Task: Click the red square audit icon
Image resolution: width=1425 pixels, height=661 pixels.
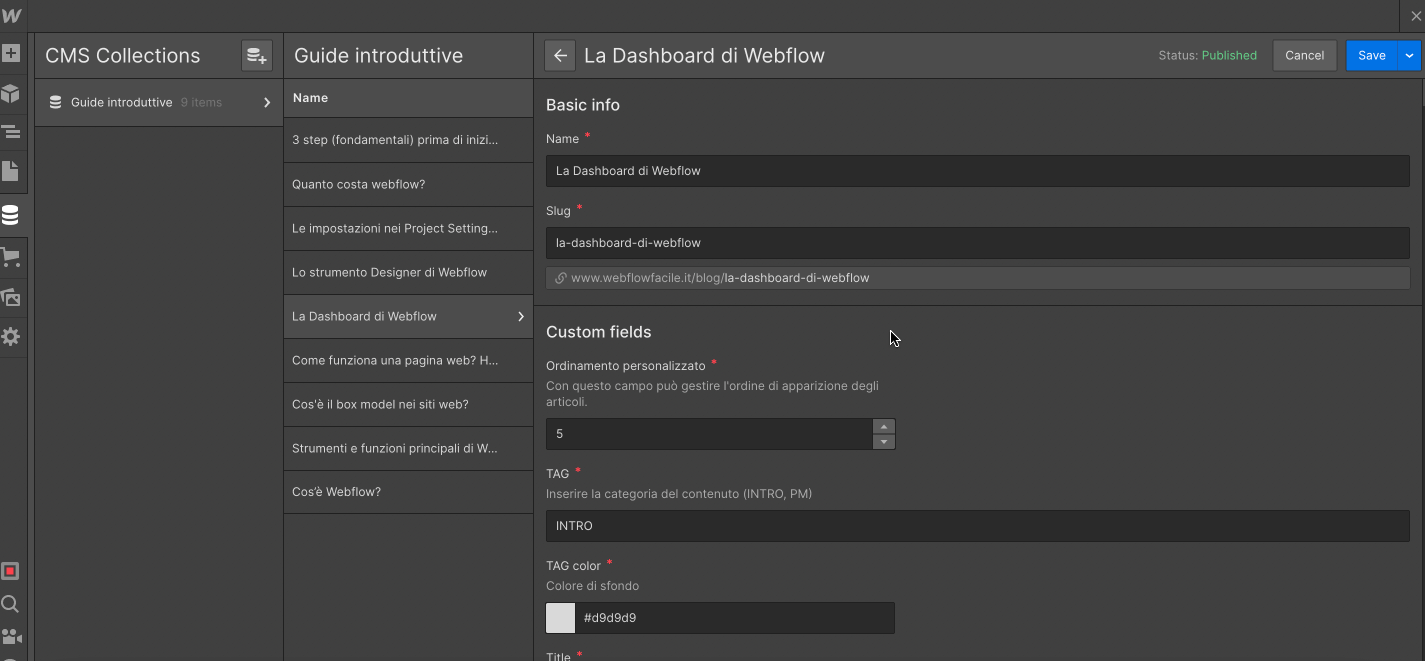Action: 10,571
